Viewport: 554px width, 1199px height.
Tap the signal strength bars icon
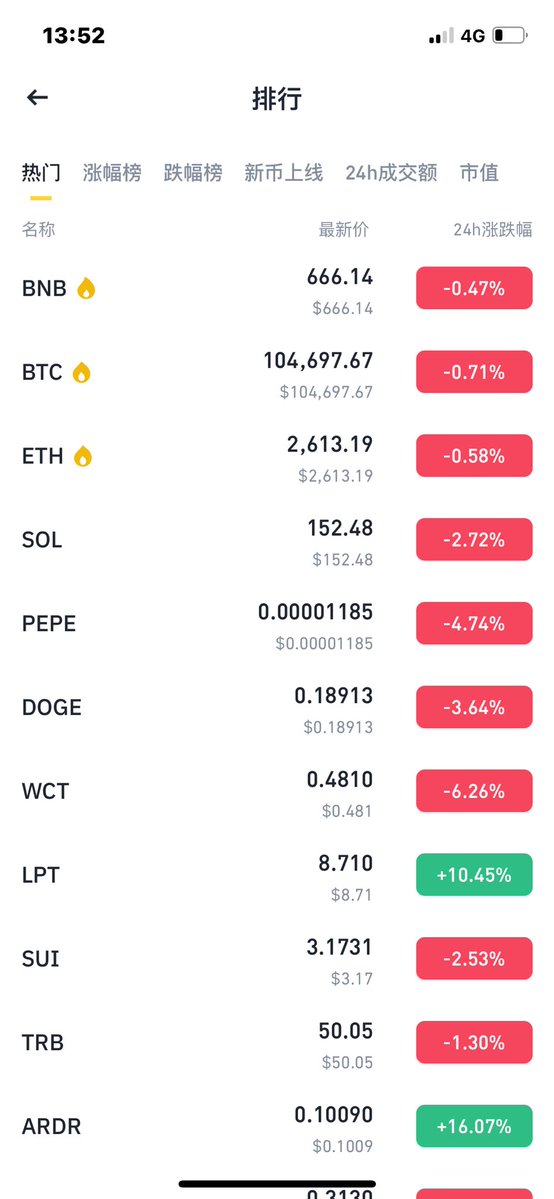click(442, 36)
